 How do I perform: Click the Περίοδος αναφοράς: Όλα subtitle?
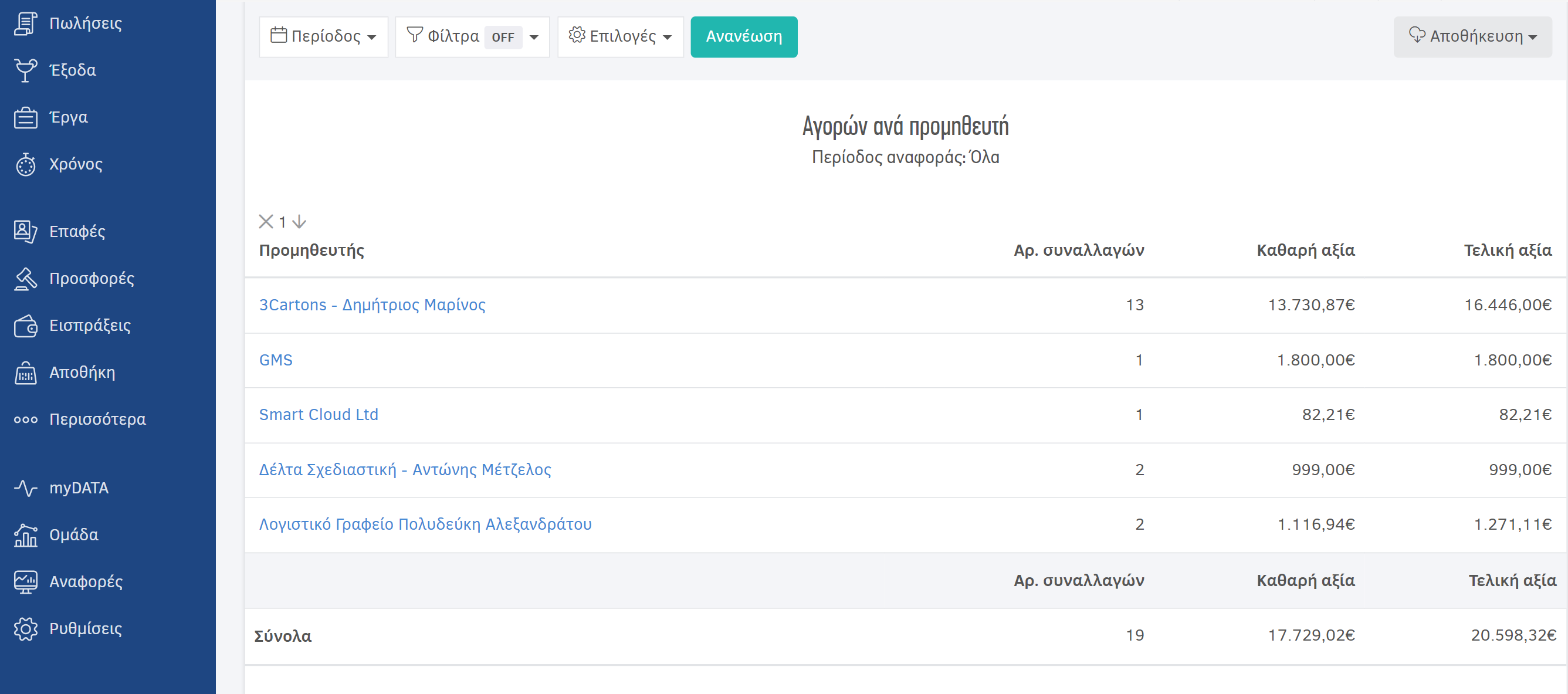click(905, 157)
